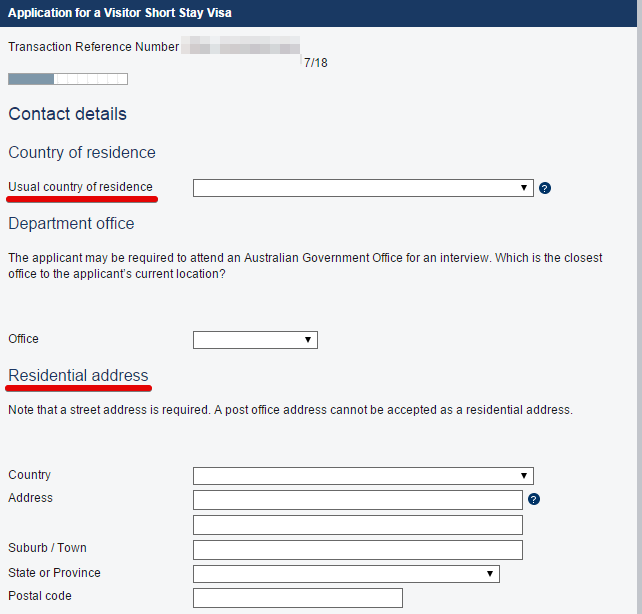Click the Residential address section heading
Image resolution: width=642 pixels, height=614 pixels.
pos(78,375)
